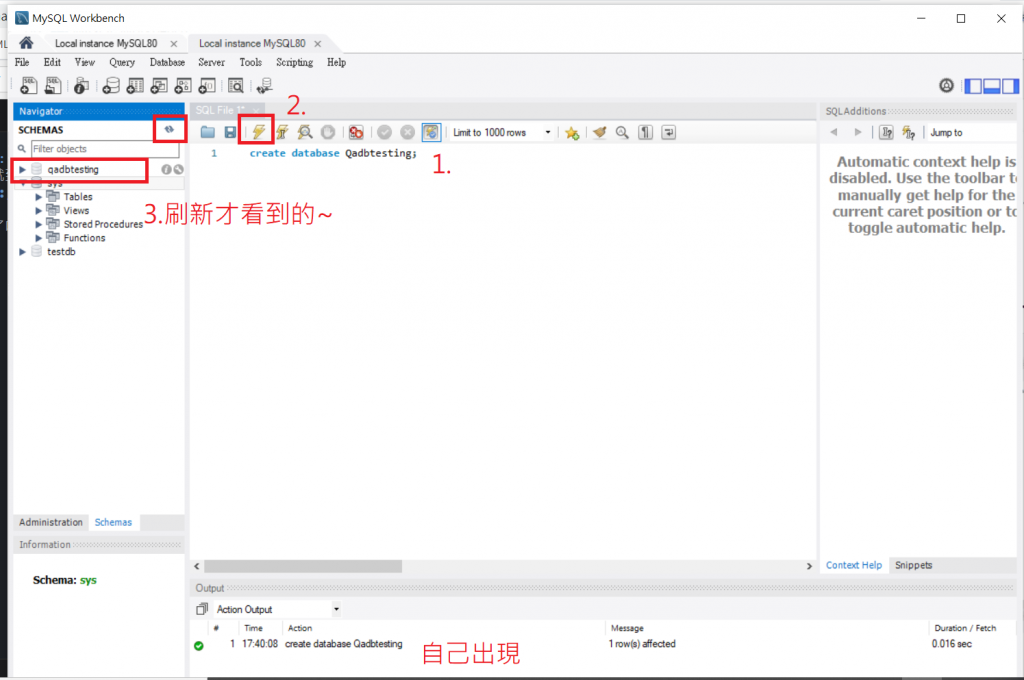Expand the Tables node under sys
This screenshot has height=680, width=1024.
[x=39, y=197]
